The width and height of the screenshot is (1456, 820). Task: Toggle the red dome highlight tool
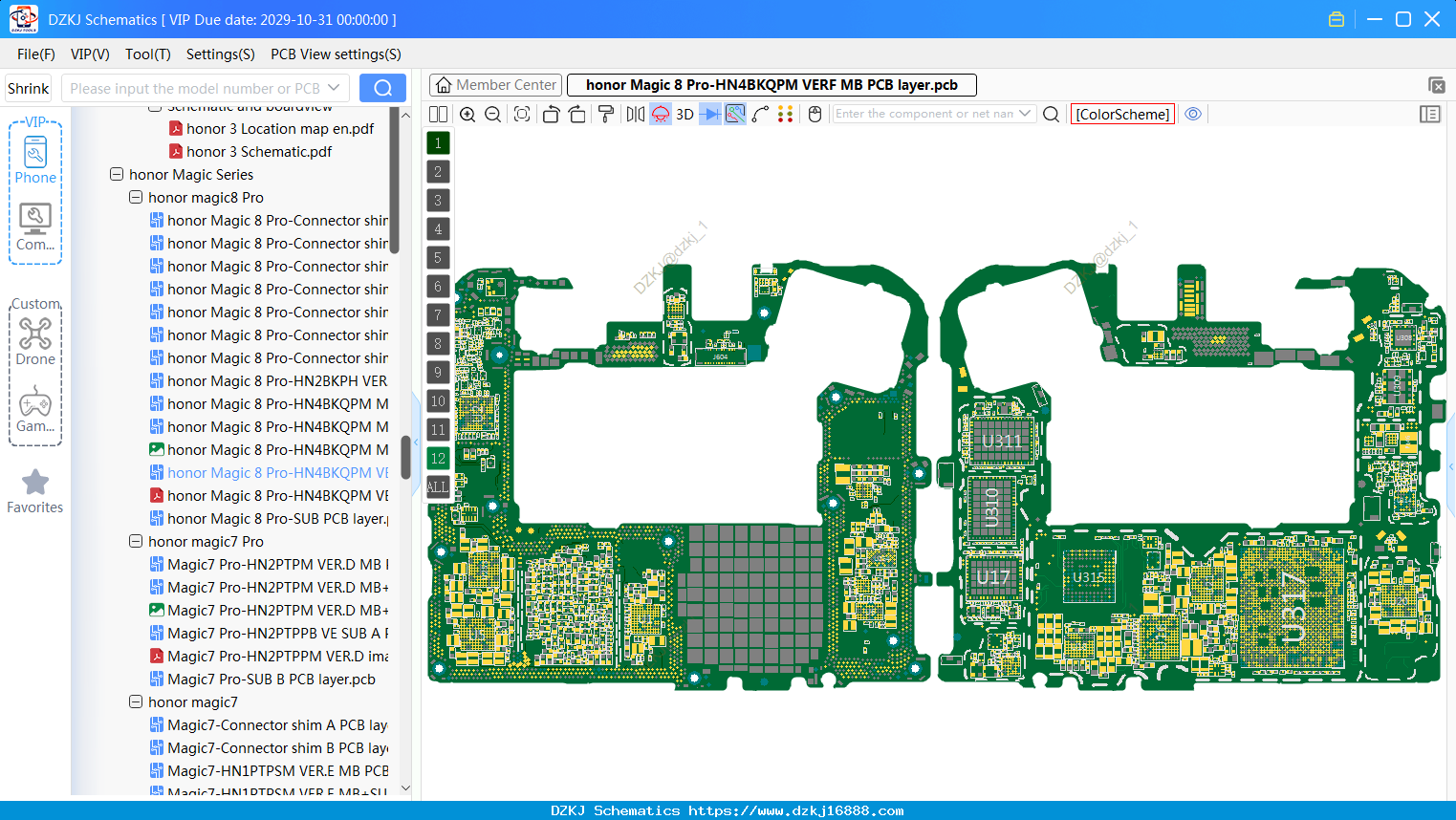click(x=661, y=114)
